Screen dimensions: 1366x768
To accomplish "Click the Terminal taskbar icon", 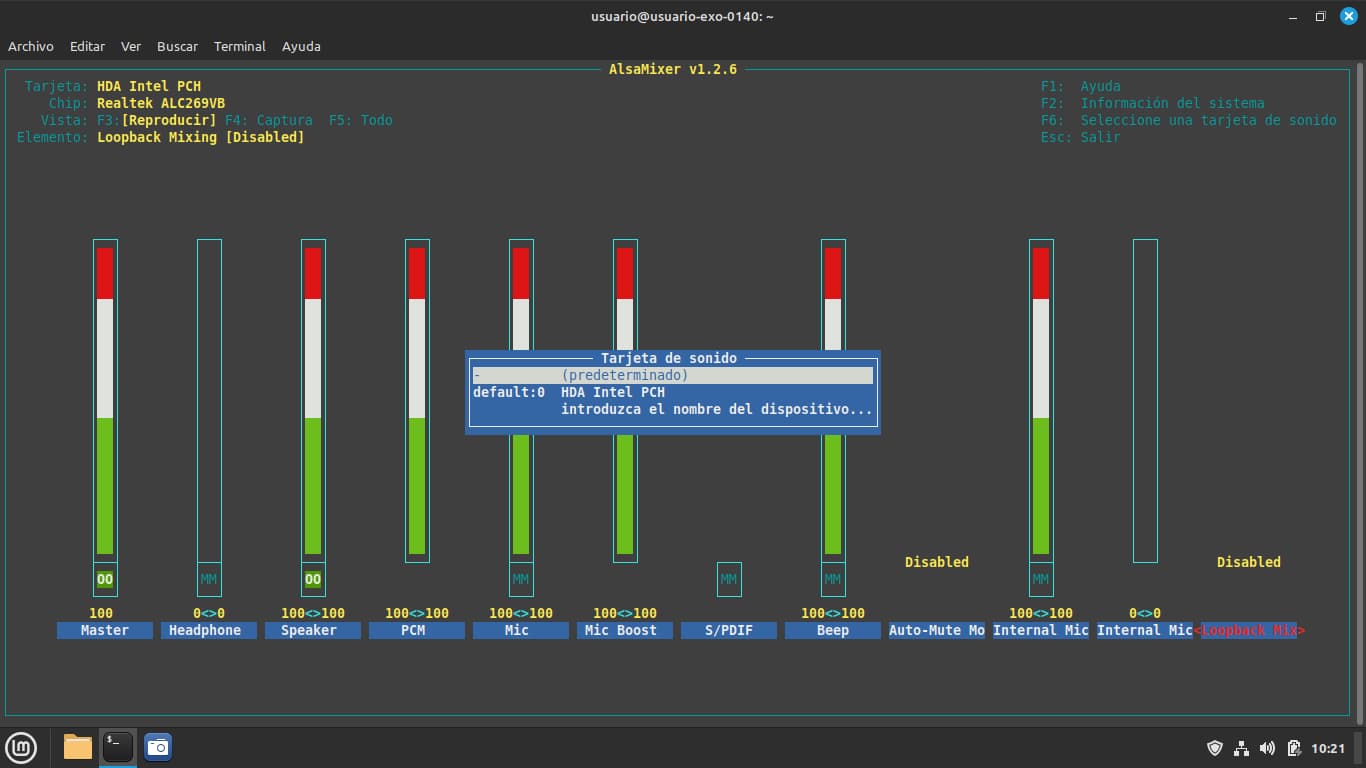I will pos(117,747).
